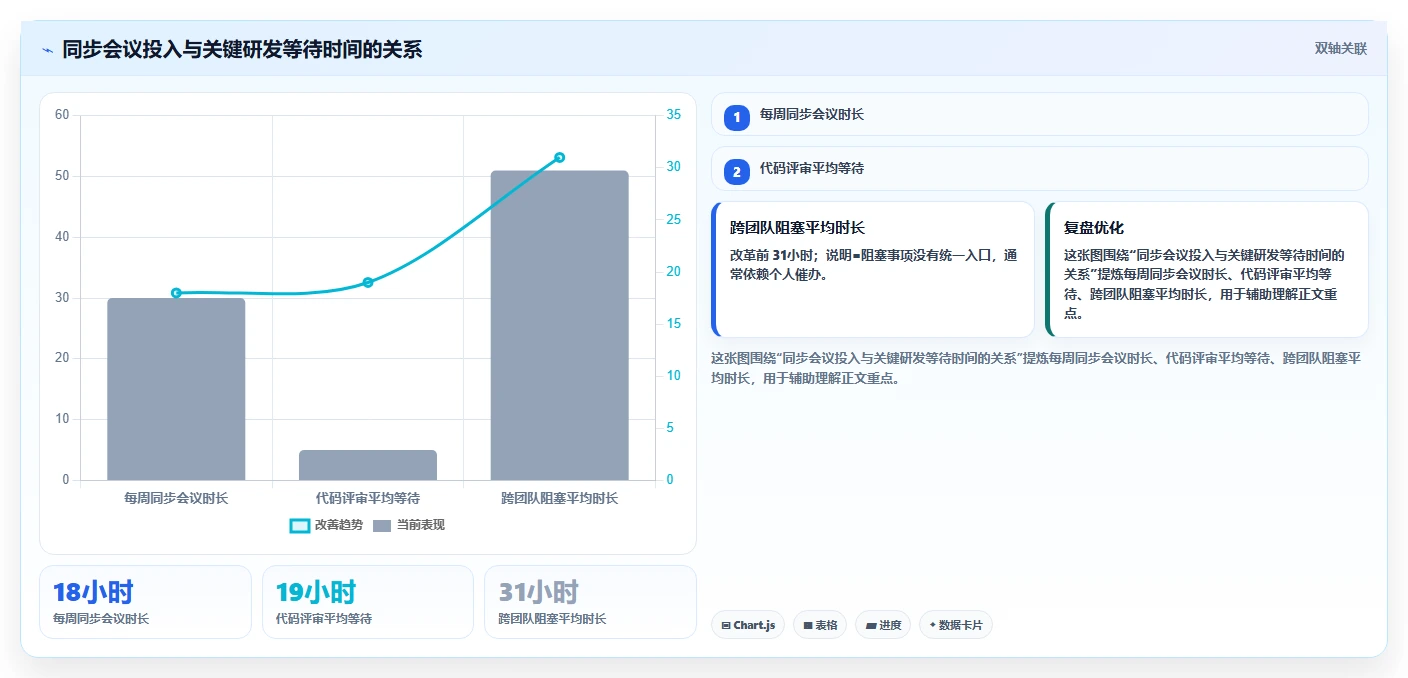1408x678 pixels.
Task: Click the x-axis label 每周同步会议时长
Action: [176, 498]
